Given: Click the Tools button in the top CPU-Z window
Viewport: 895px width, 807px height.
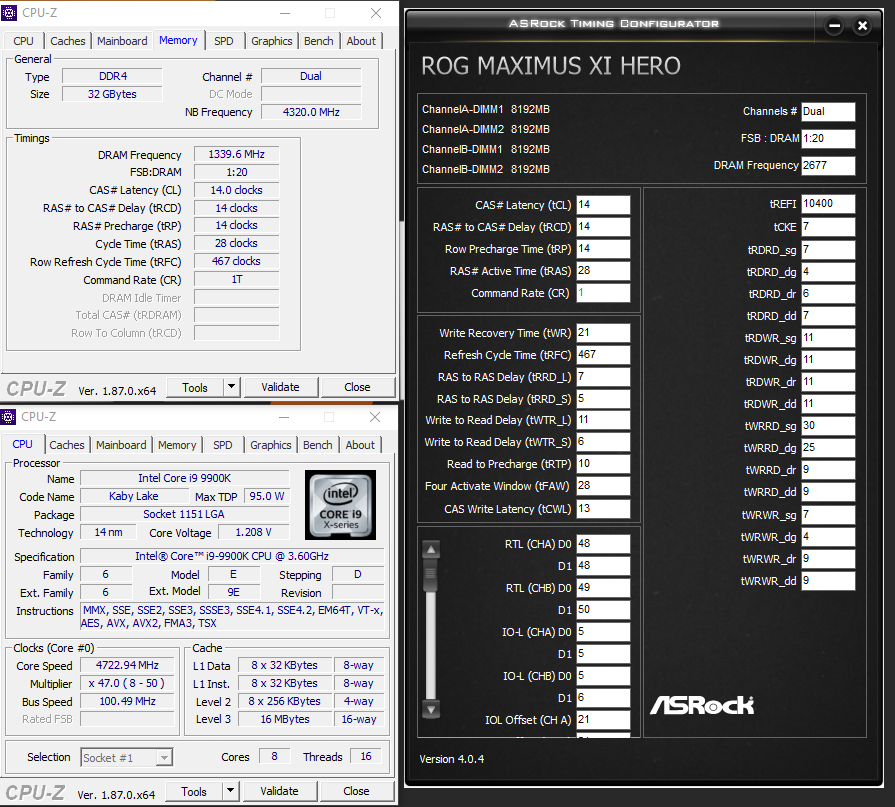Looking at the screenshot, I should pos(195,387).
